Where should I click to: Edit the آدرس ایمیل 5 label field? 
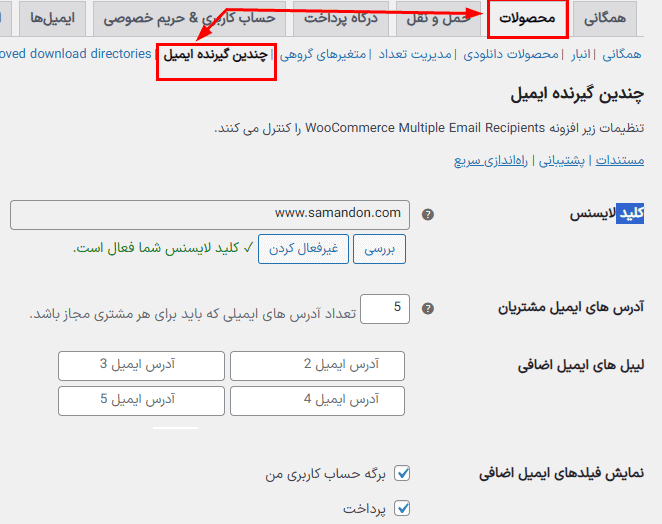tap(141, 401)
